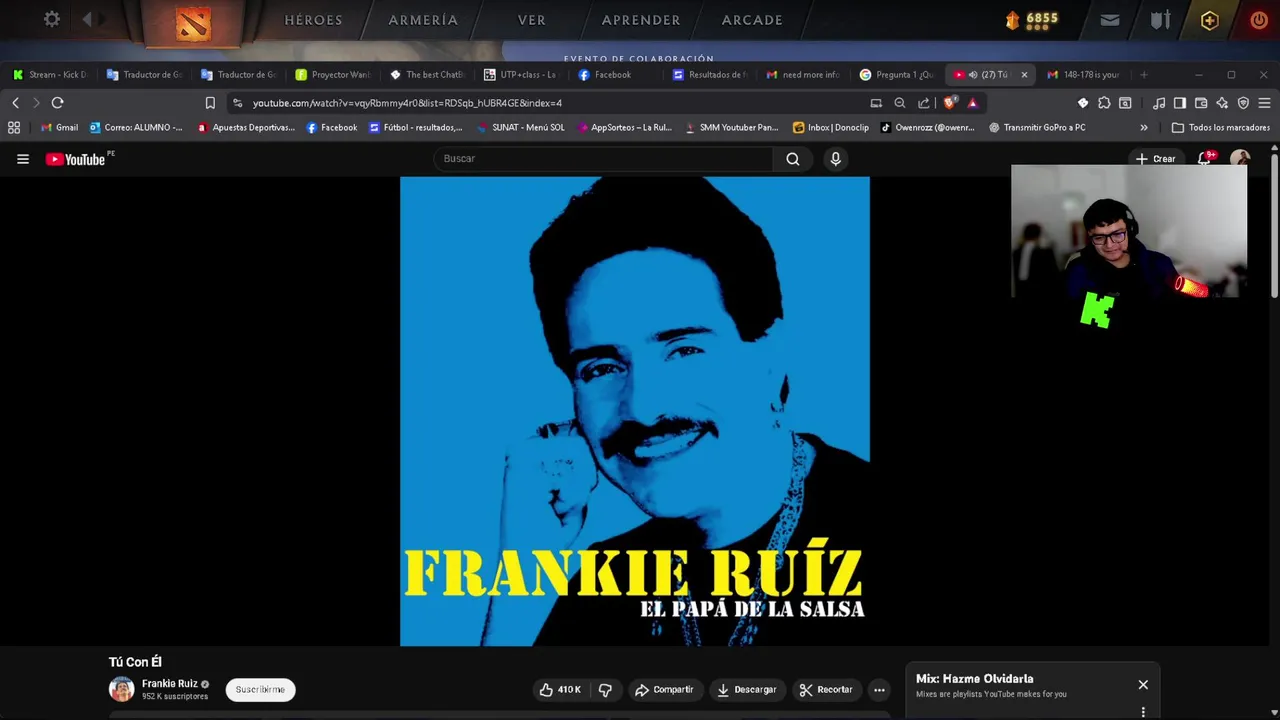
Task: Click the YouTube search magnifier button
Action: [x=792, y=158]
